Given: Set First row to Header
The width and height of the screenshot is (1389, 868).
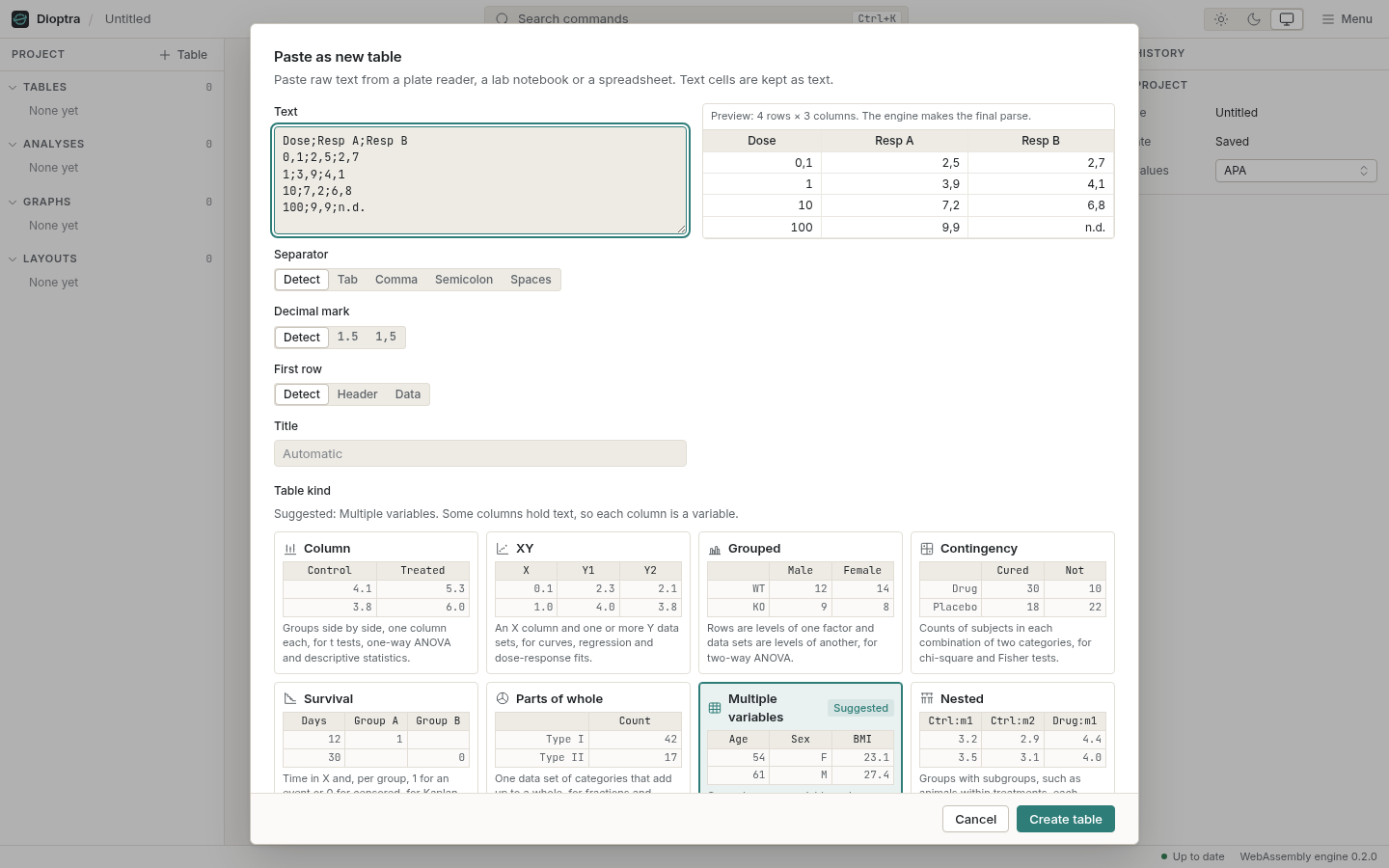Looking at the screenshot, I should 357,394.
